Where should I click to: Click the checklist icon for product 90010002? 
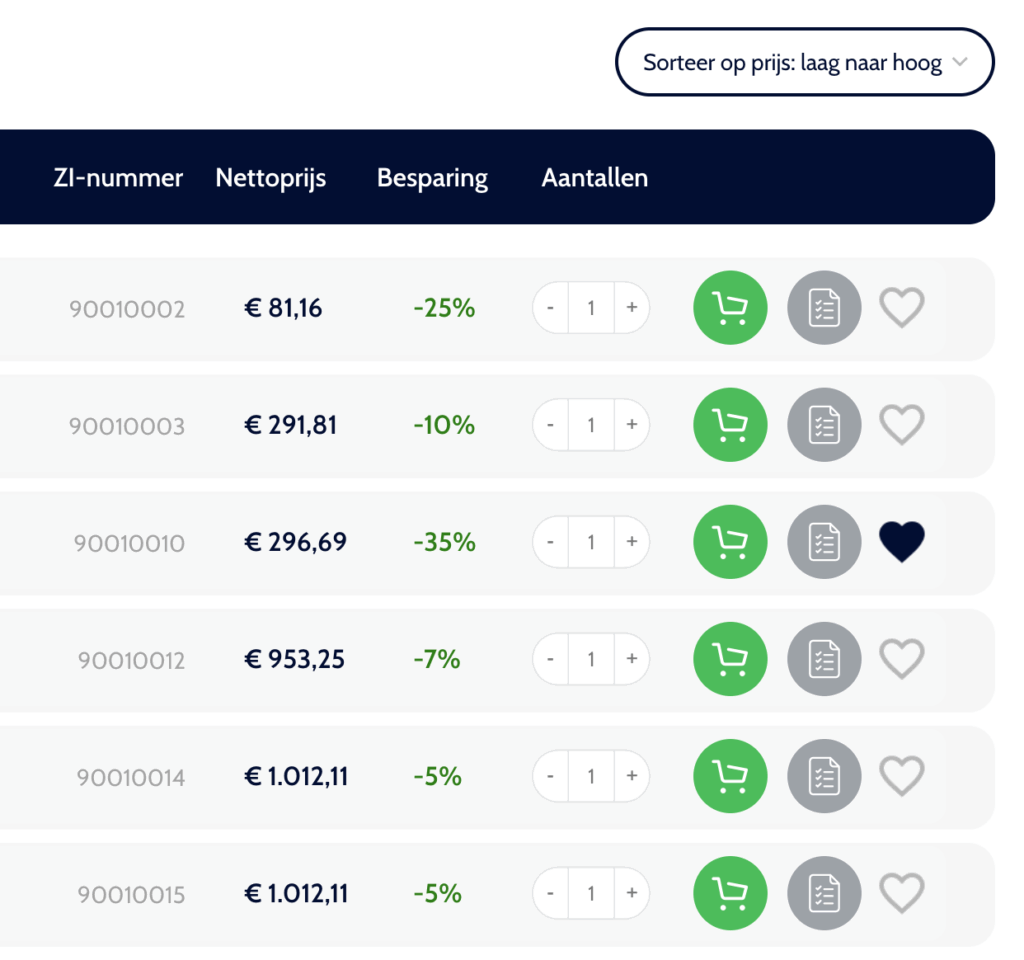(824, 308)
